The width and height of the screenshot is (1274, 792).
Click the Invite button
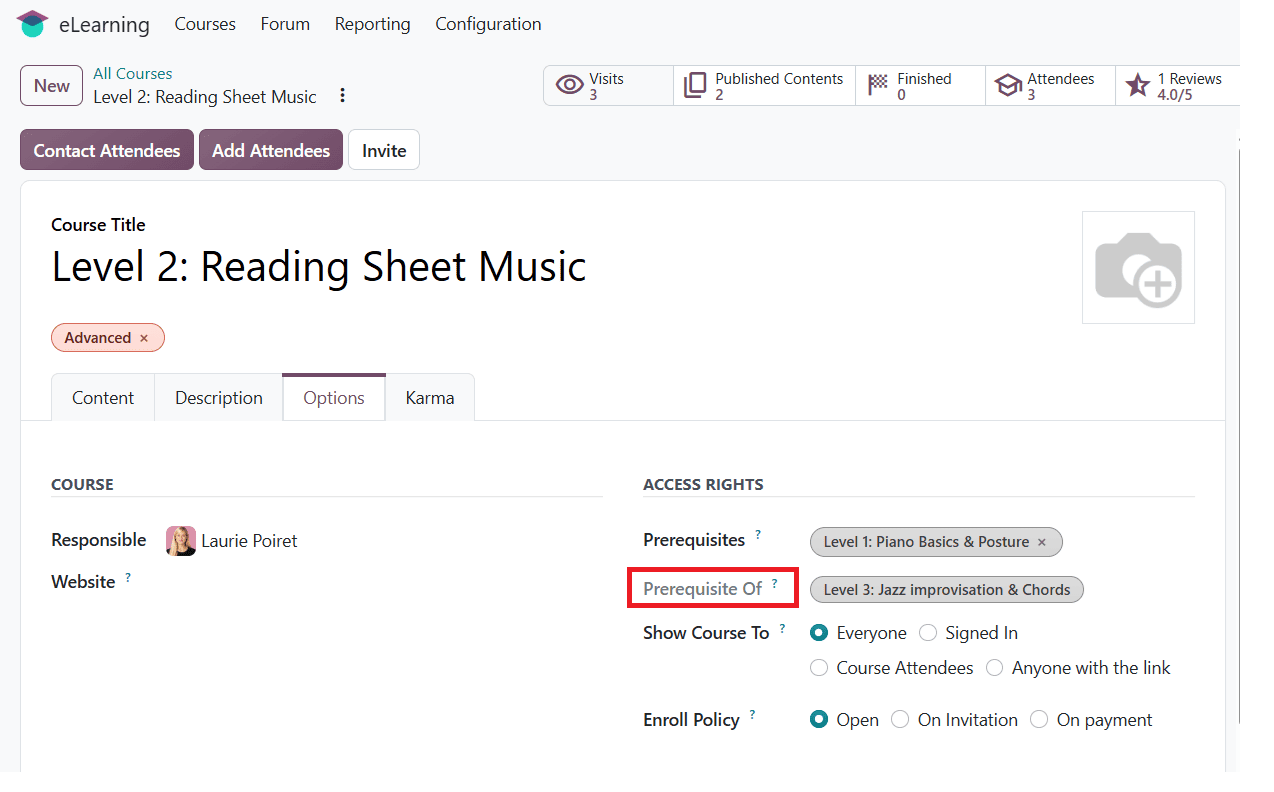[x=384, y=150]
